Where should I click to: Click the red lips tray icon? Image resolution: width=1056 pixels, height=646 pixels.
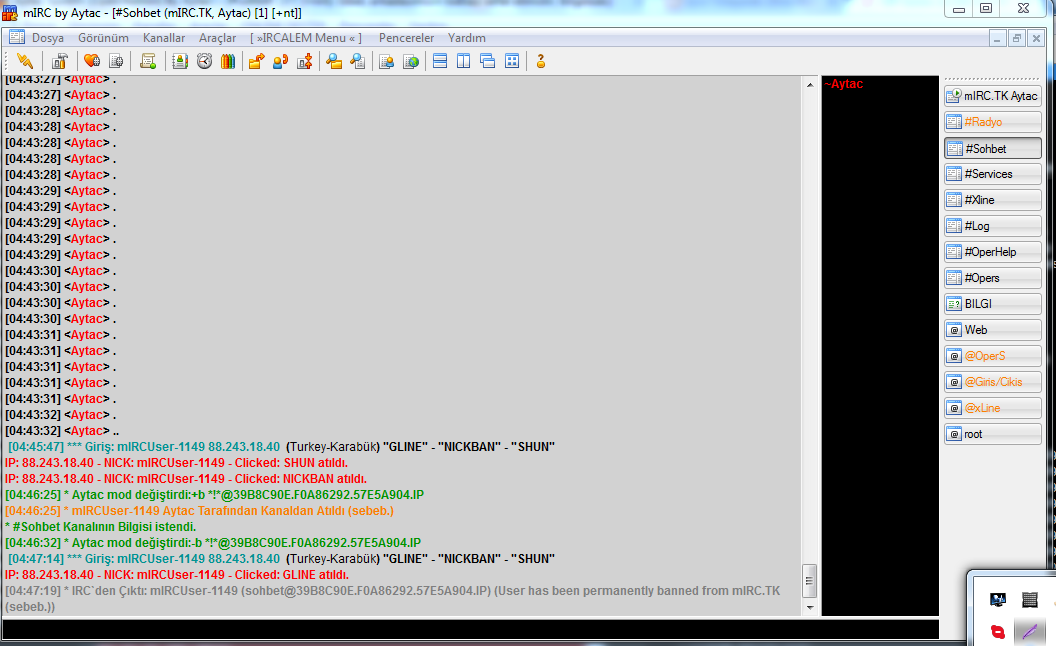997,632
